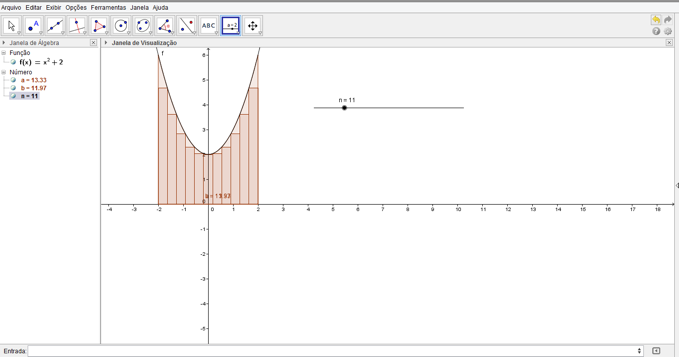Collapse the Função tree group
679x362 pixels.
pos(4,53)
